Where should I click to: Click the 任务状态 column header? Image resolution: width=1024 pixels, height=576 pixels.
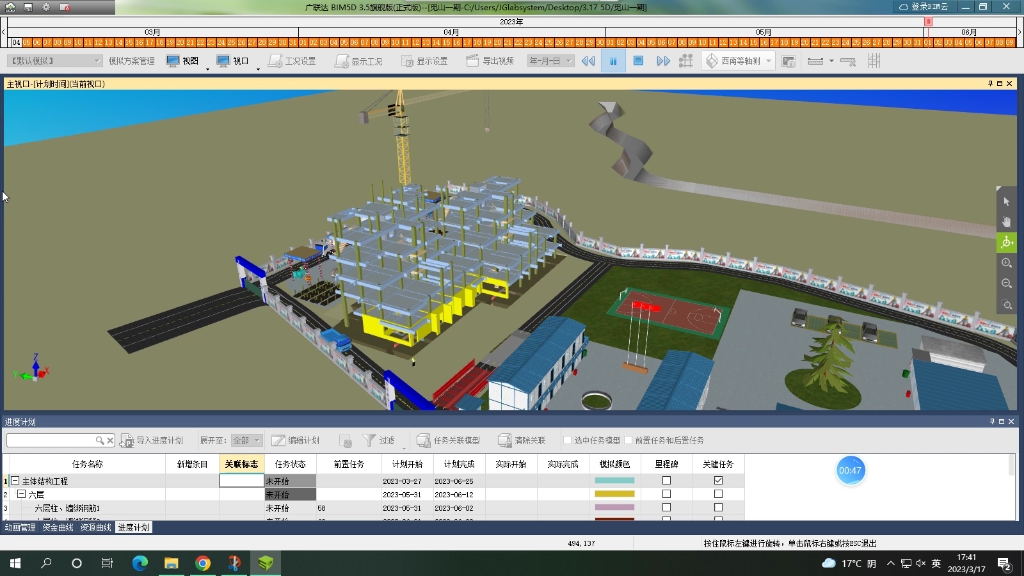tap(290, 464)
